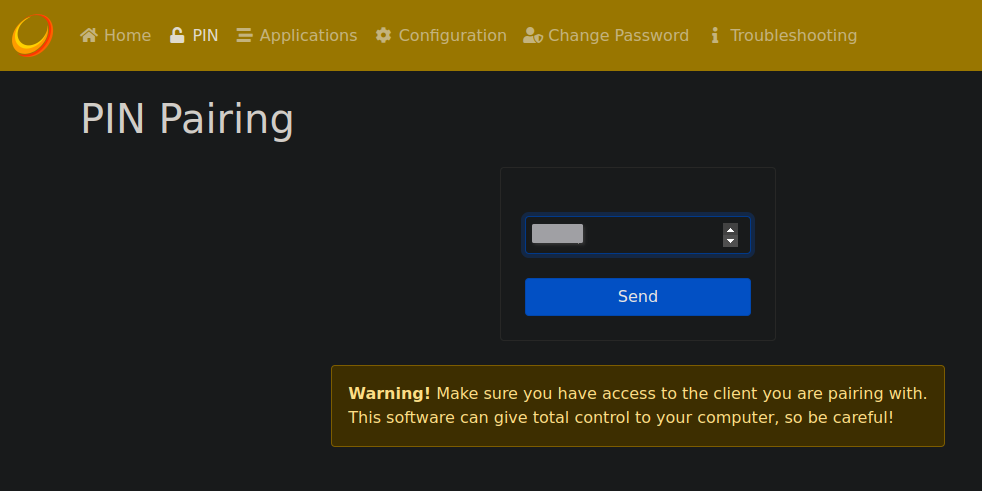Open the PIN nav item

click(x=194, y=36)
